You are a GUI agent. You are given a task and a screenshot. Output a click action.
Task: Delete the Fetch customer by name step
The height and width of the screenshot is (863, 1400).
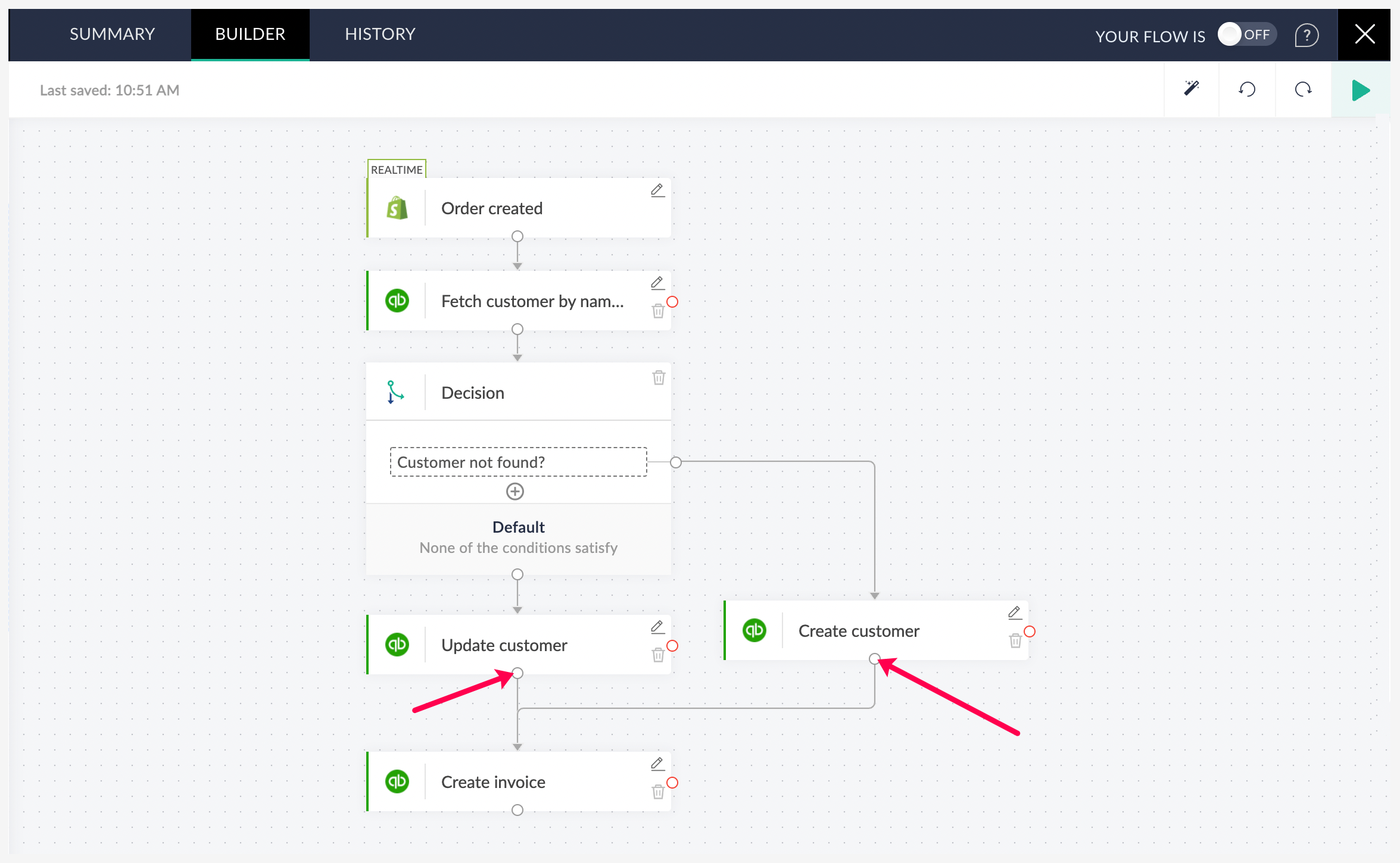tap(658, 311)
